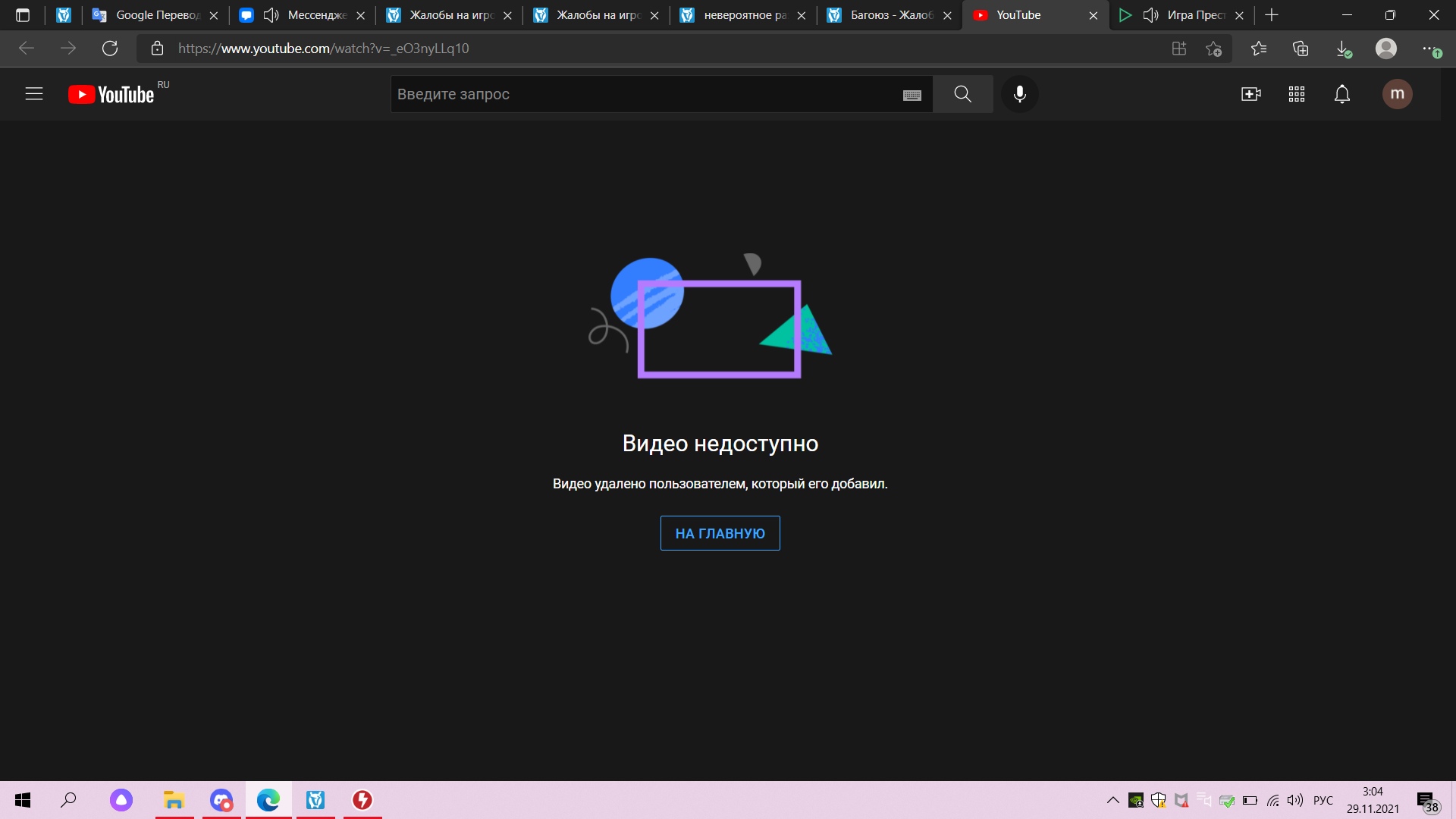Image resolution: width=1456 pixels, height=819 pixels.
Task: Mute the Игра tab audio icon
Action: 1150,15
